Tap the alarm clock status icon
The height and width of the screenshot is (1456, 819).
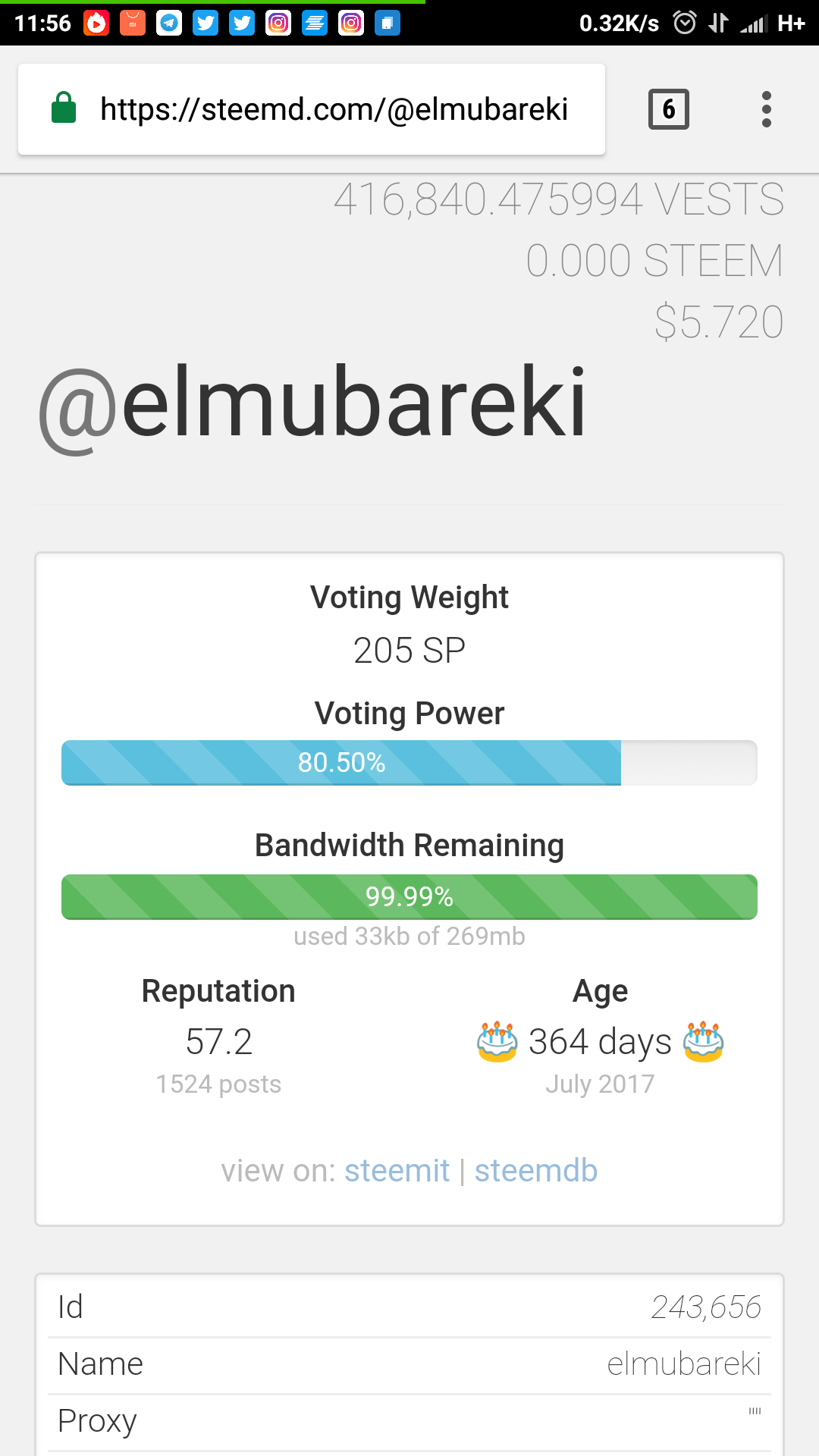tap(684, 24)
